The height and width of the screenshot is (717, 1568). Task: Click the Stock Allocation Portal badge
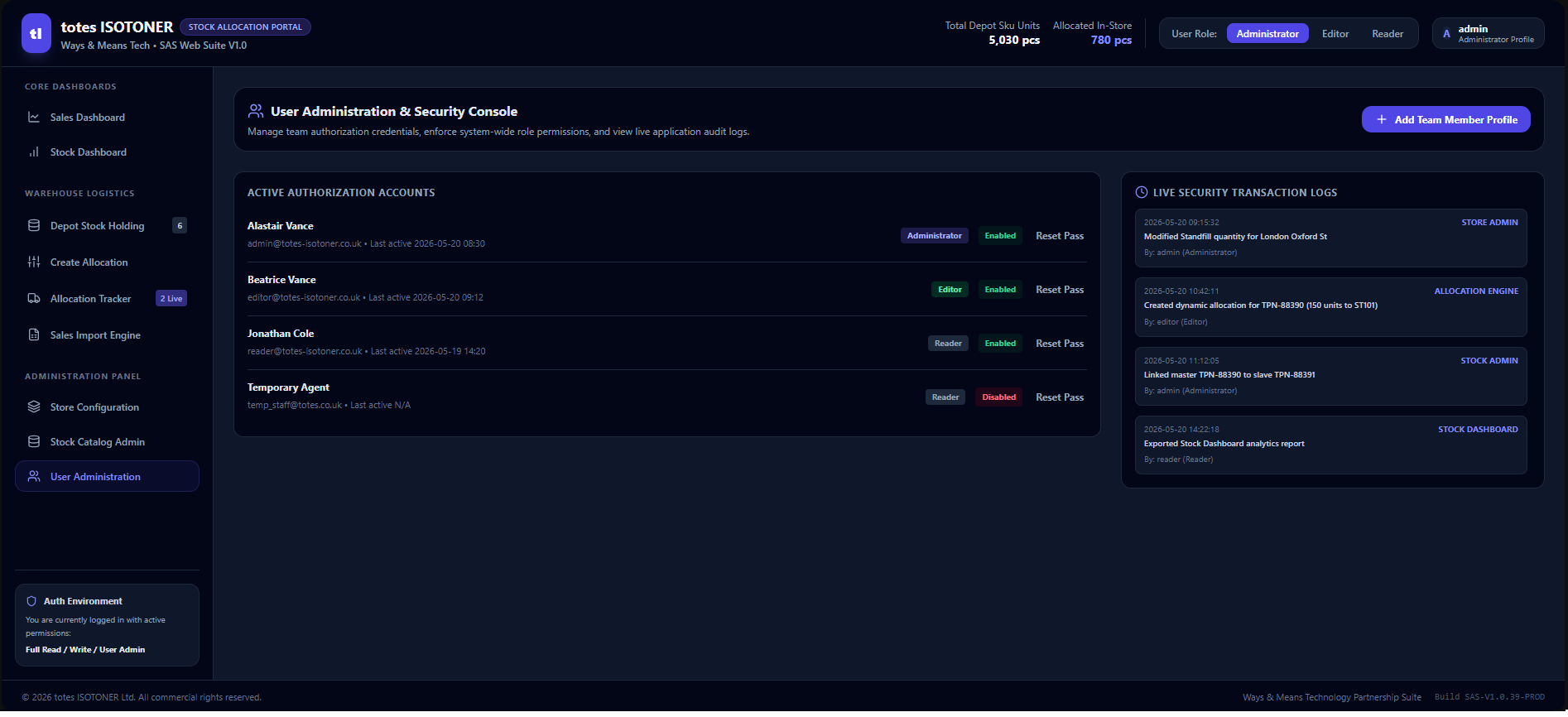245,27
